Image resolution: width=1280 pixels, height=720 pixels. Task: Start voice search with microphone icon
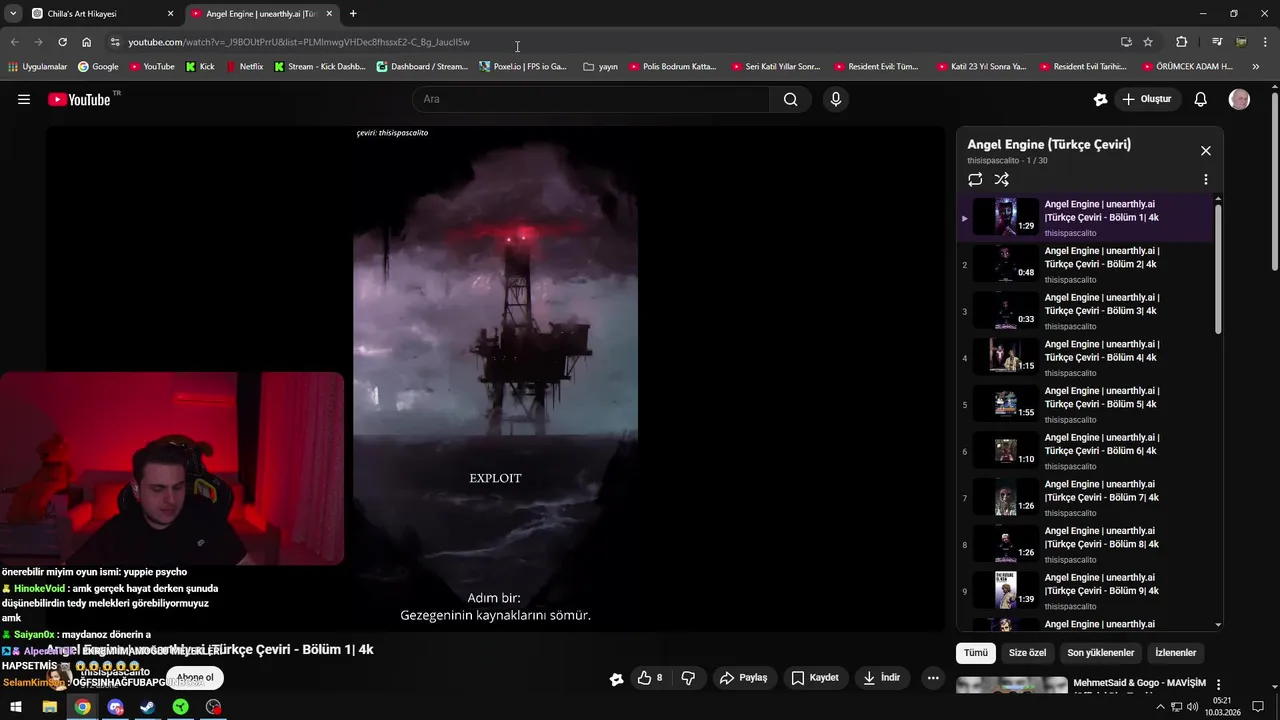(836, 99)
